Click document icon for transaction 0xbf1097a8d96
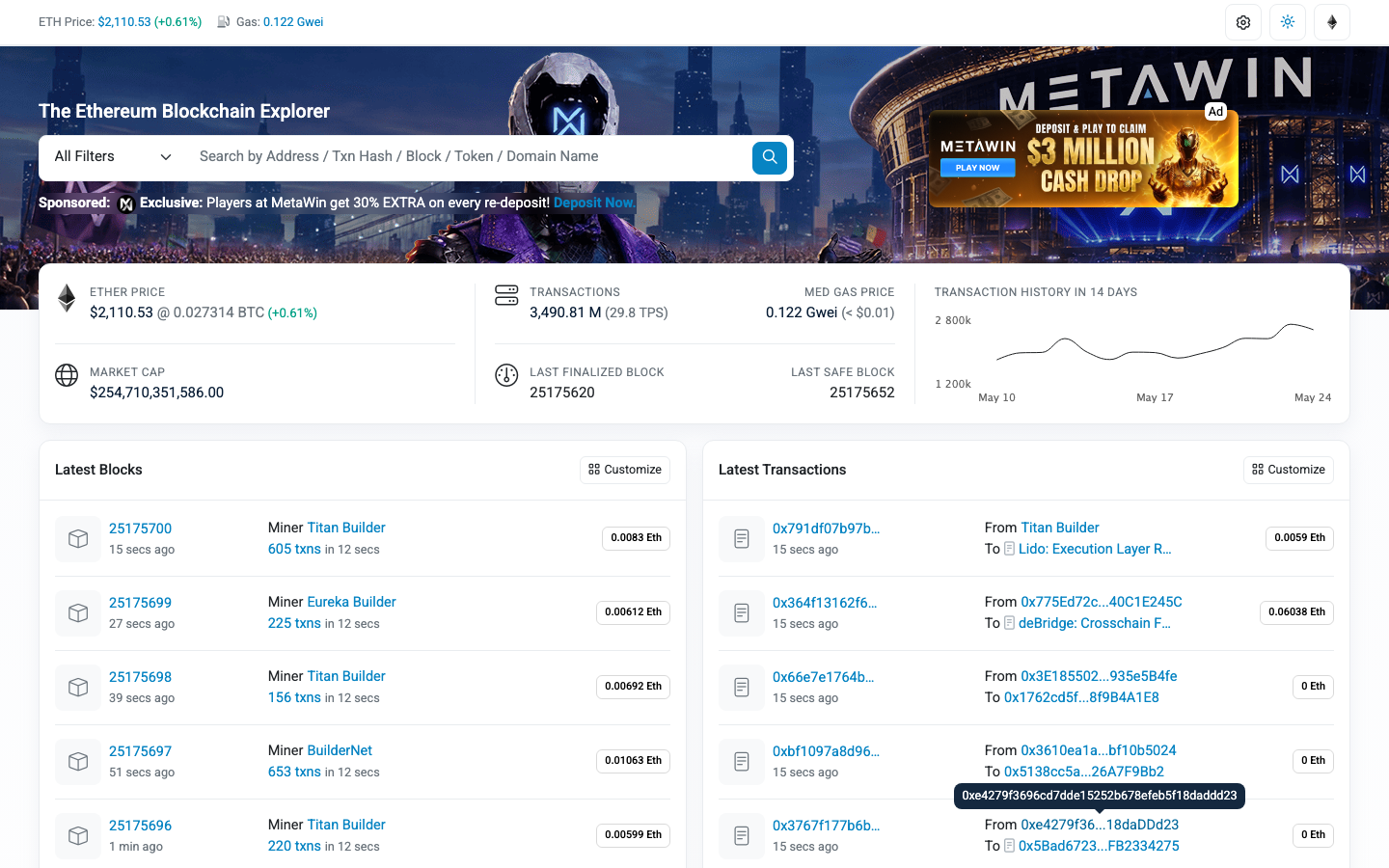Screen dimensions: 1389x868 [x=742, y=761]
